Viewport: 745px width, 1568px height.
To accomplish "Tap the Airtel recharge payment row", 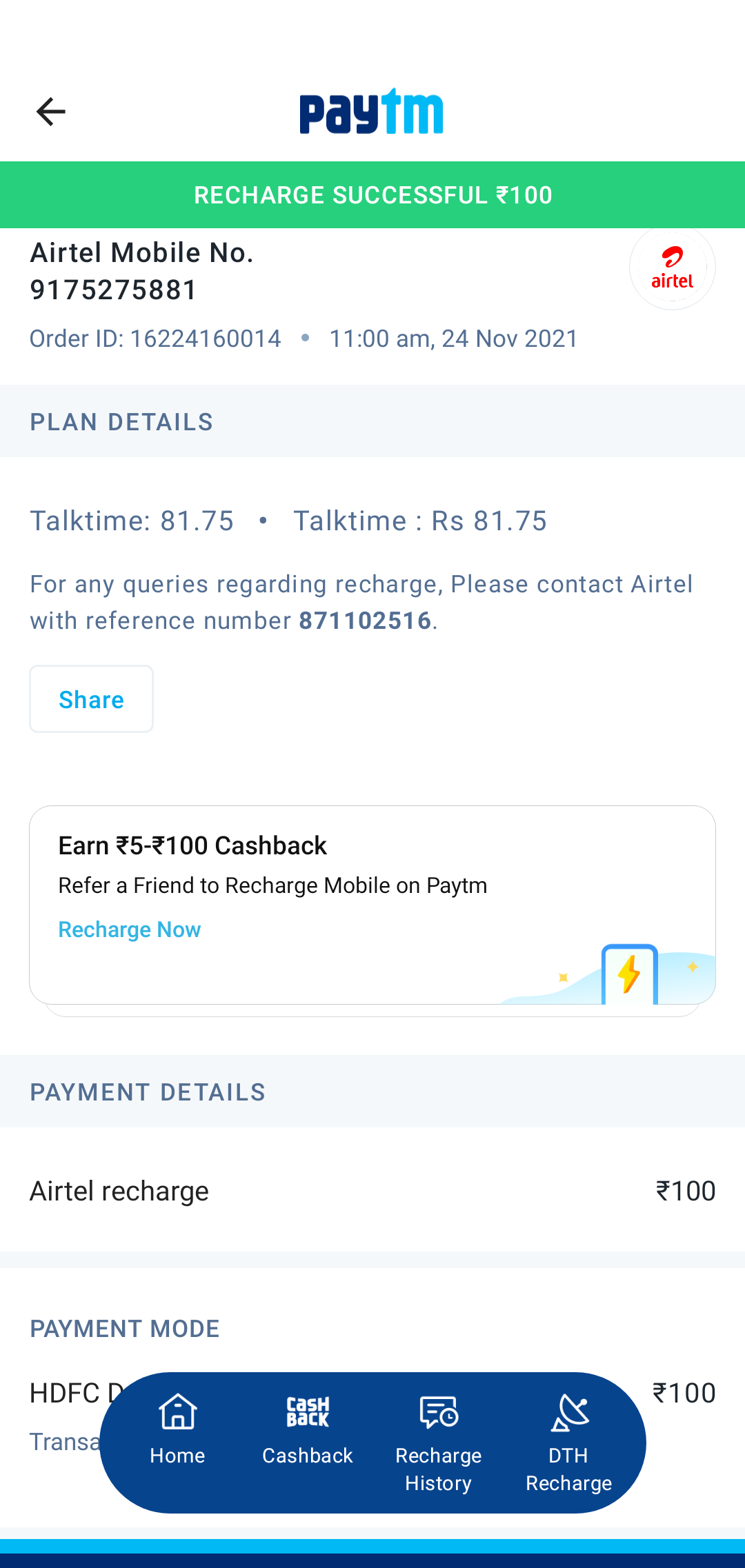I will [x=372, y=1191].
